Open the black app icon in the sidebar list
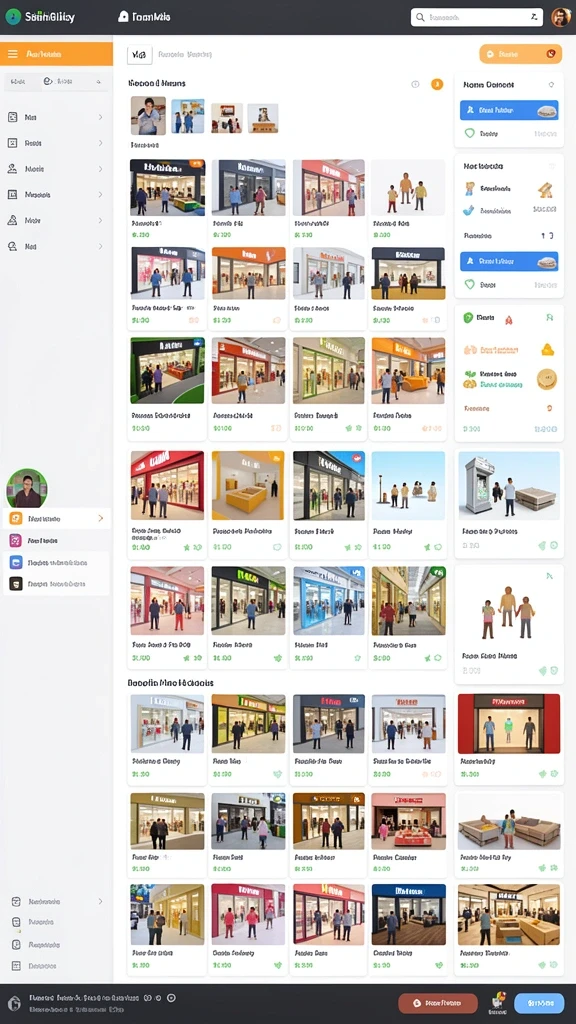Image resolution: width=576 pixels, height=1024 pixels. pos(16,584)
